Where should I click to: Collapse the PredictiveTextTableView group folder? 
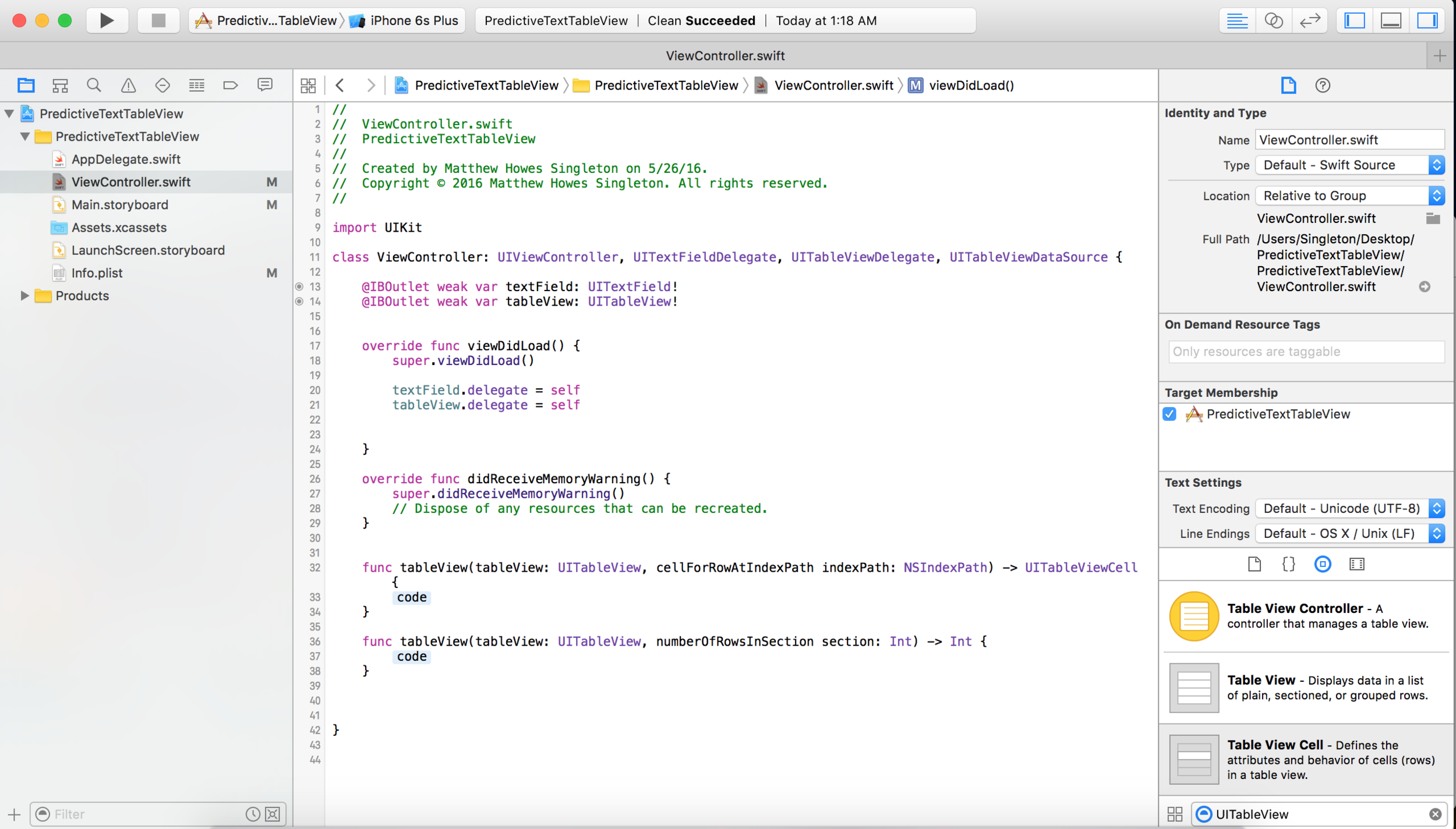[25, 136]
